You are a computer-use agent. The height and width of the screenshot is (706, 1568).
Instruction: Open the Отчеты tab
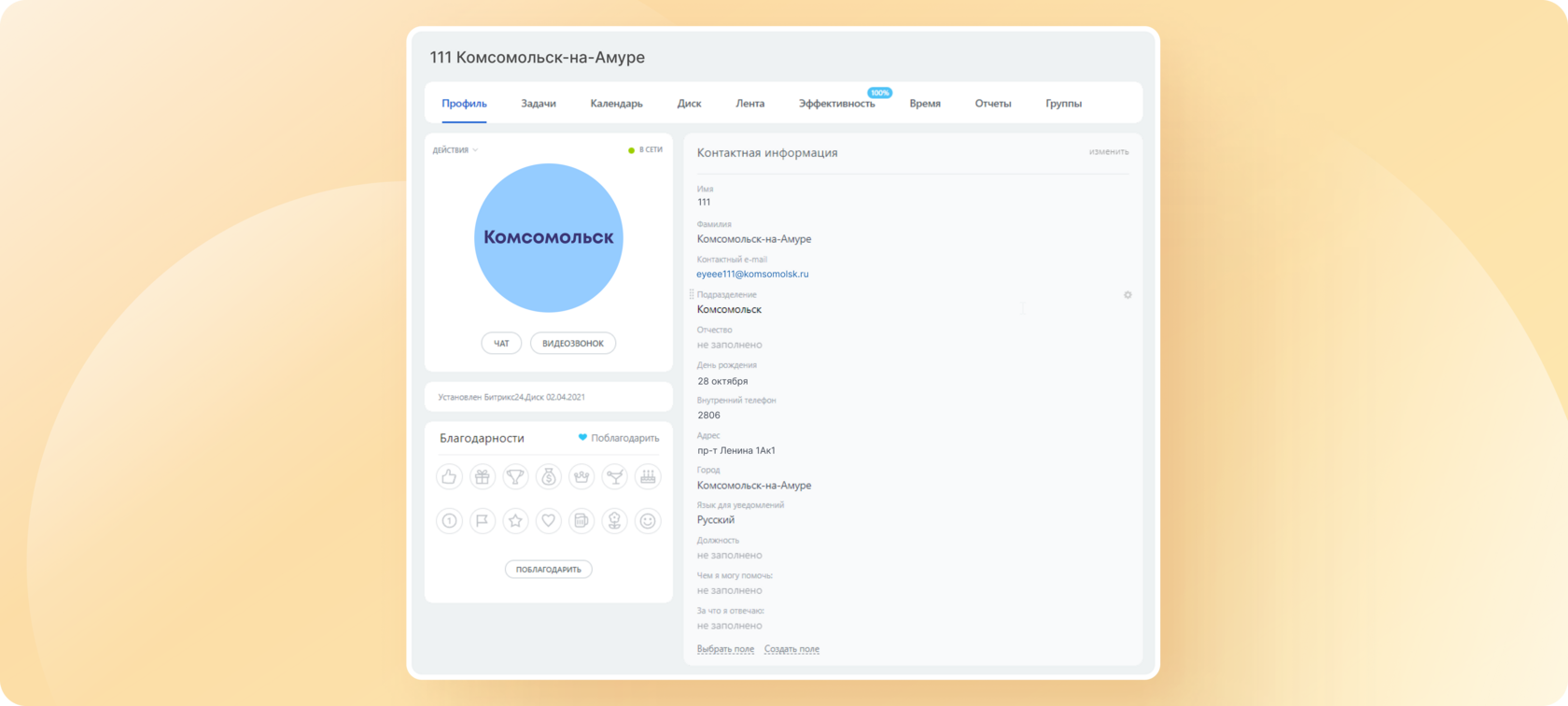pos(993,104)
